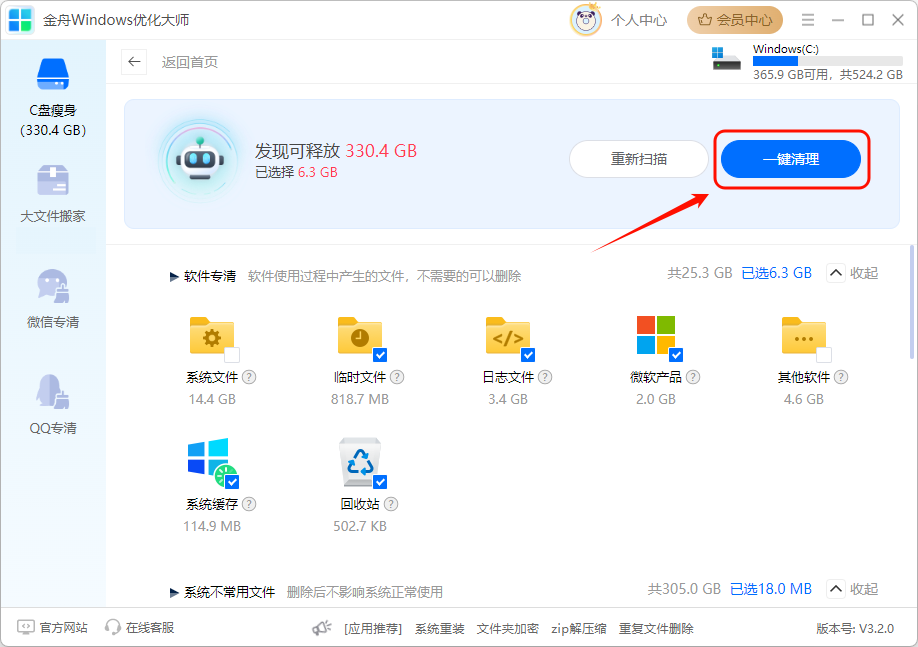The image size is (918, 647).
Task: Click the 502.7 KB size under 回收站
Action: pyautogui.click(x=360, y=526)
